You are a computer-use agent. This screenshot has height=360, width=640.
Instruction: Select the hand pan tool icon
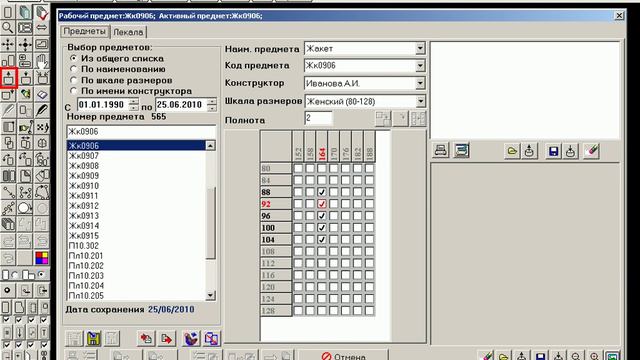(42, 61)
